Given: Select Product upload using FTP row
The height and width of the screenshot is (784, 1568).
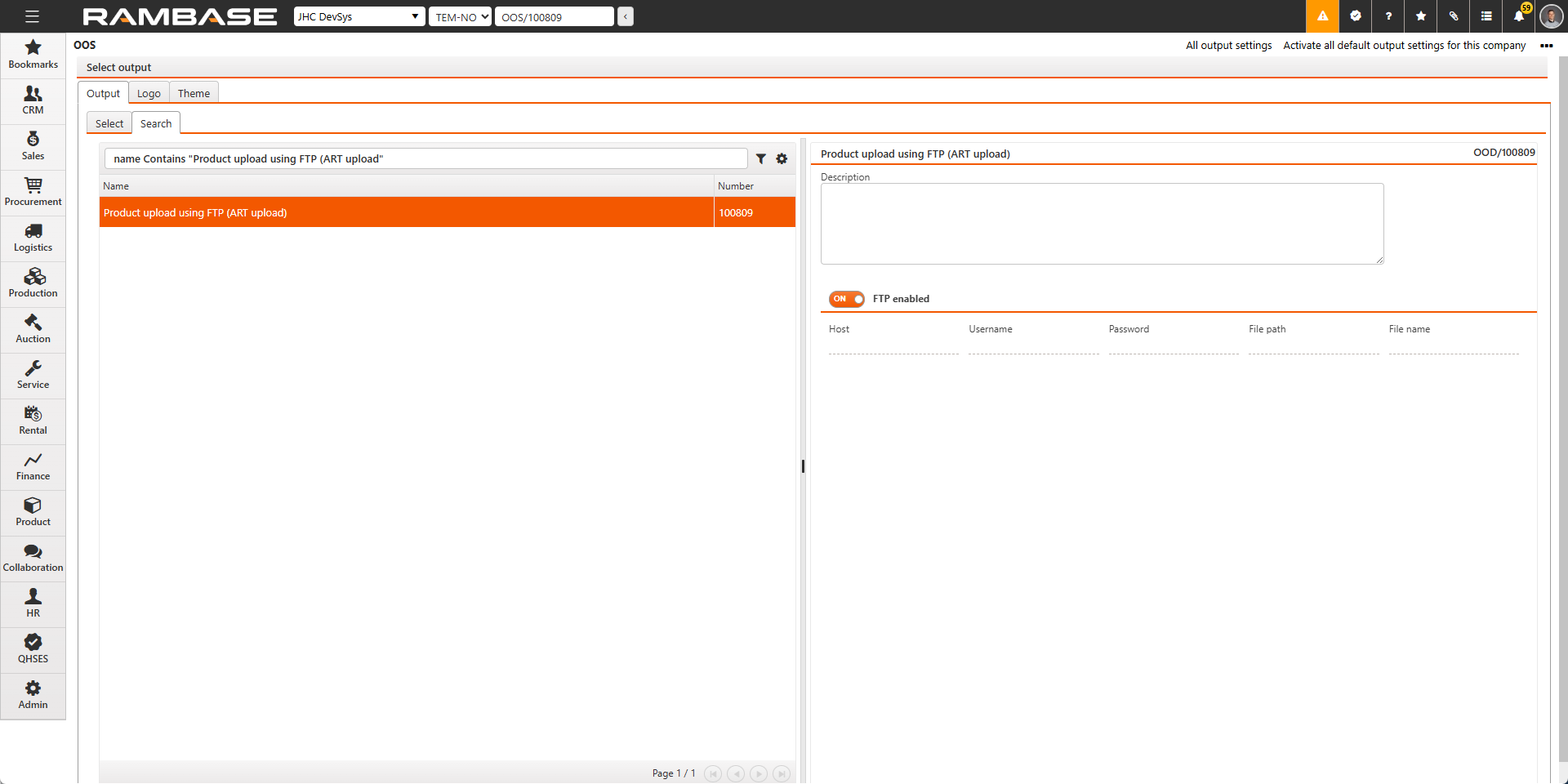Looking at the screenshot, I should pos(407,212).
